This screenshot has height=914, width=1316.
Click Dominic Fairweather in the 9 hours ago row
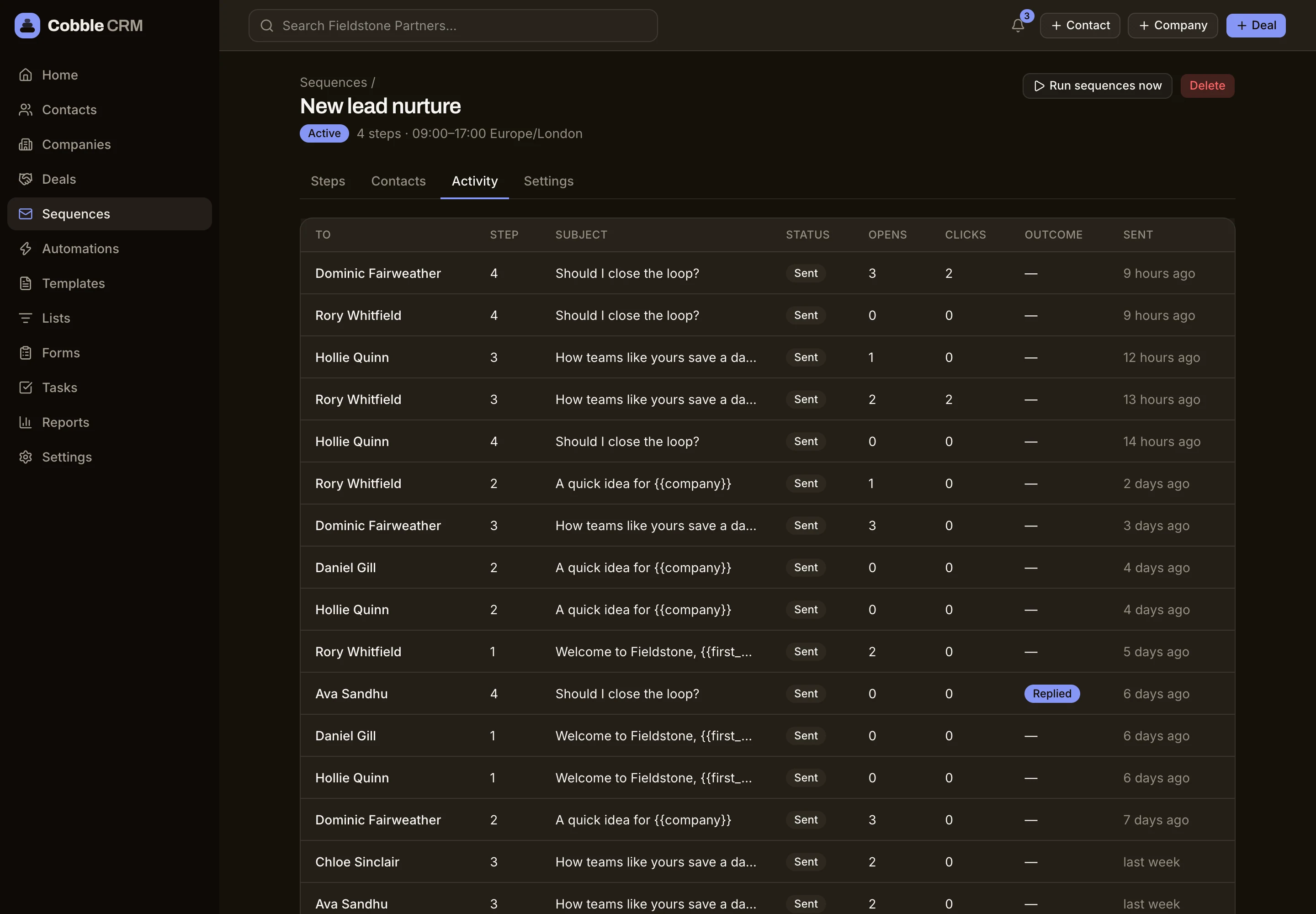coord(378,273)
